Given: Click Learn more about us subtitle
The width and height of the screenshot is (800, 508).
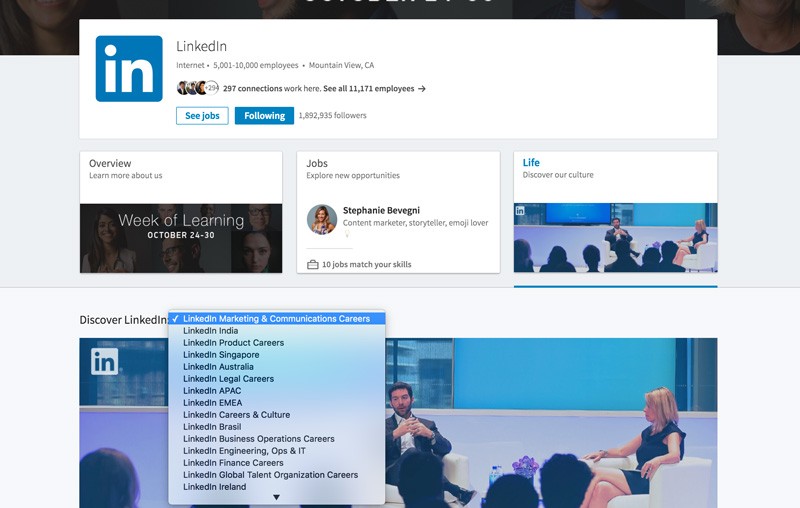Looking at the screenshot, I should coord(126,175).
